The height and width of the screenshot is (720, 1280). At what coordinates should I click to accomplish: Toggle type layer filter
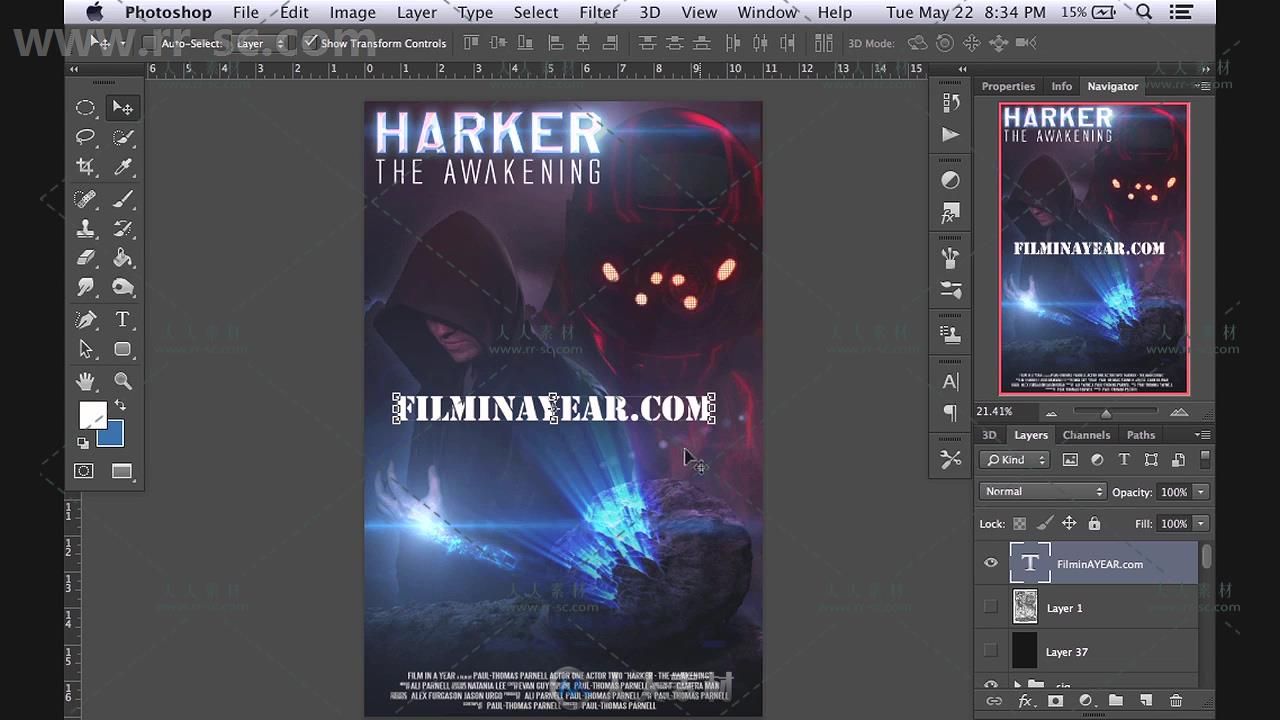[1124, 460]
